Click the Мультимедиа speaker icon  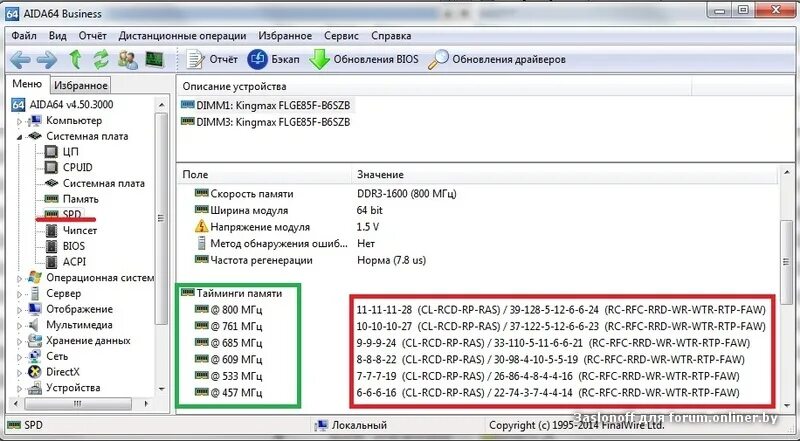click(35, 325)
